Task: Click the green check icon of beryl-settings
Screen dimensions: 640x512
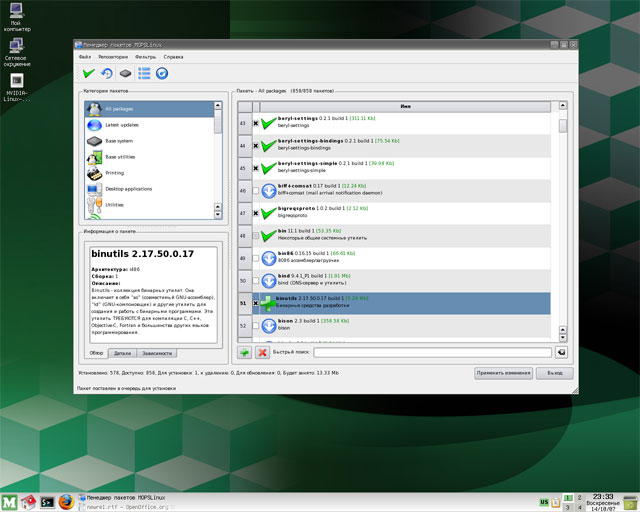Action: pos(269,123)
